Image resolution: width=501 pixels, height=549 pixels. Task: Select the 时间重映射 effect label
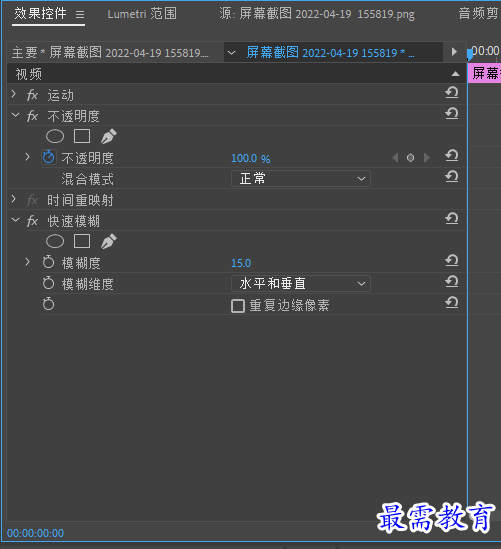pyautogui.click(x=80, y=200)
